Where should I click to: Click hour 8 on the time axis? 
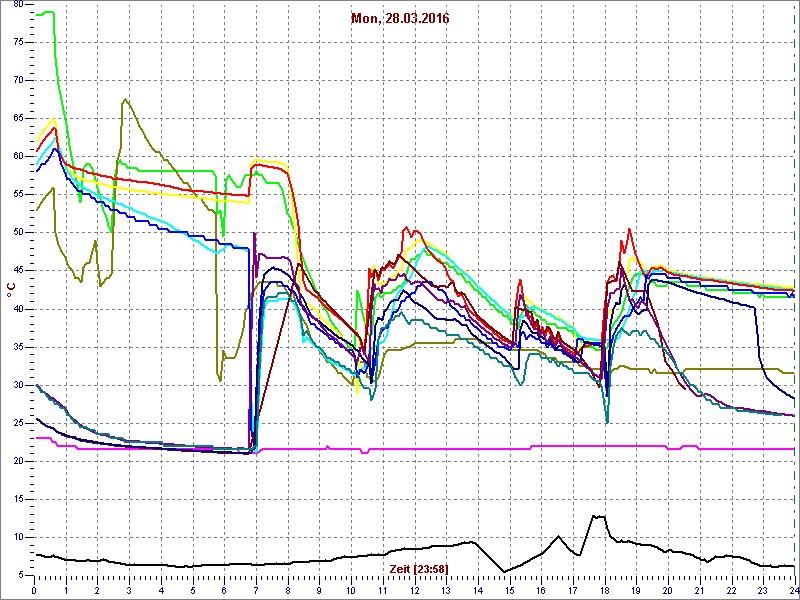[288, 590]
